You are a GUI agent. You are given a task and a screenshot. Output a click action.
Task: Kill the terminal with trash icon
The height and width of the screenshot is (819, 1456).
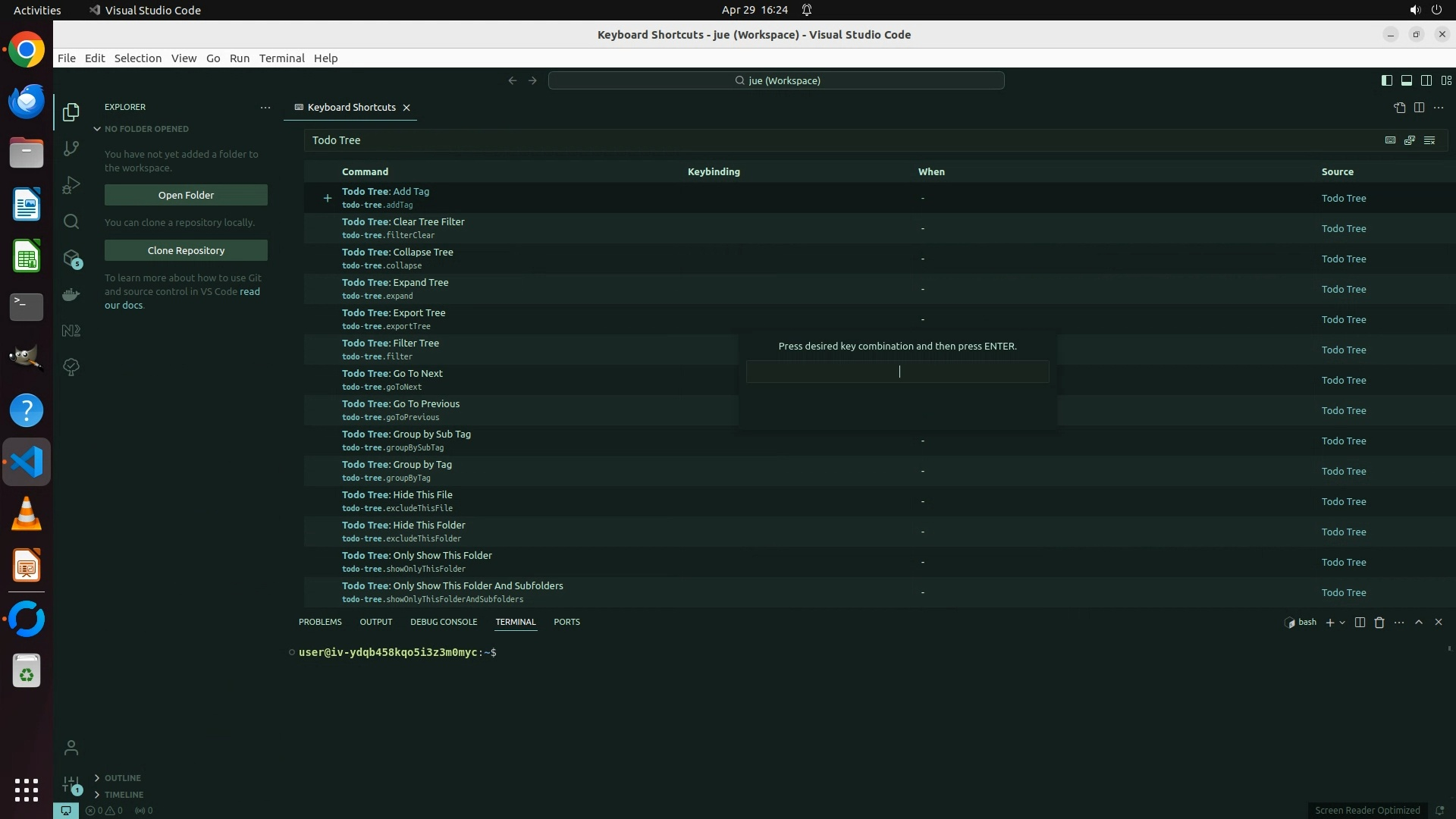coord(1379,623)
